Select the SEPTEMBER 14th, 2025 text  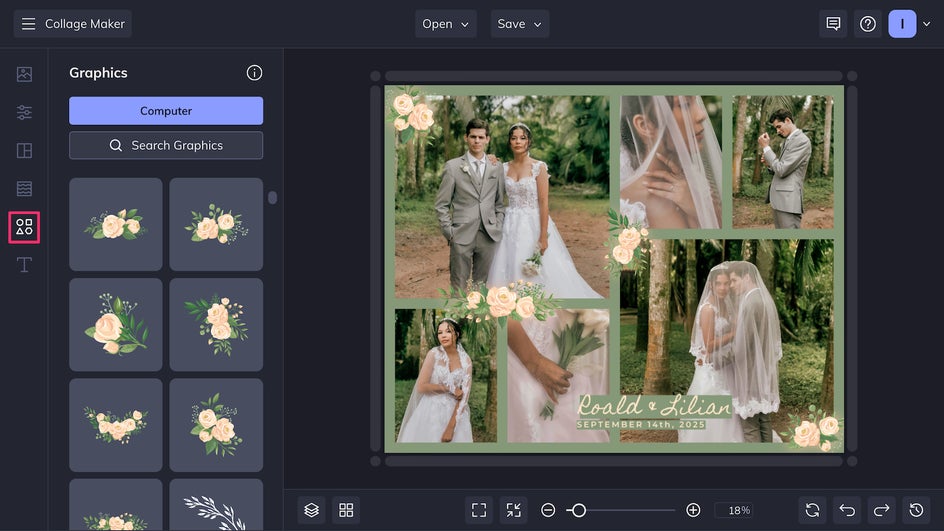pyautogui.click(x=641, y=424)
